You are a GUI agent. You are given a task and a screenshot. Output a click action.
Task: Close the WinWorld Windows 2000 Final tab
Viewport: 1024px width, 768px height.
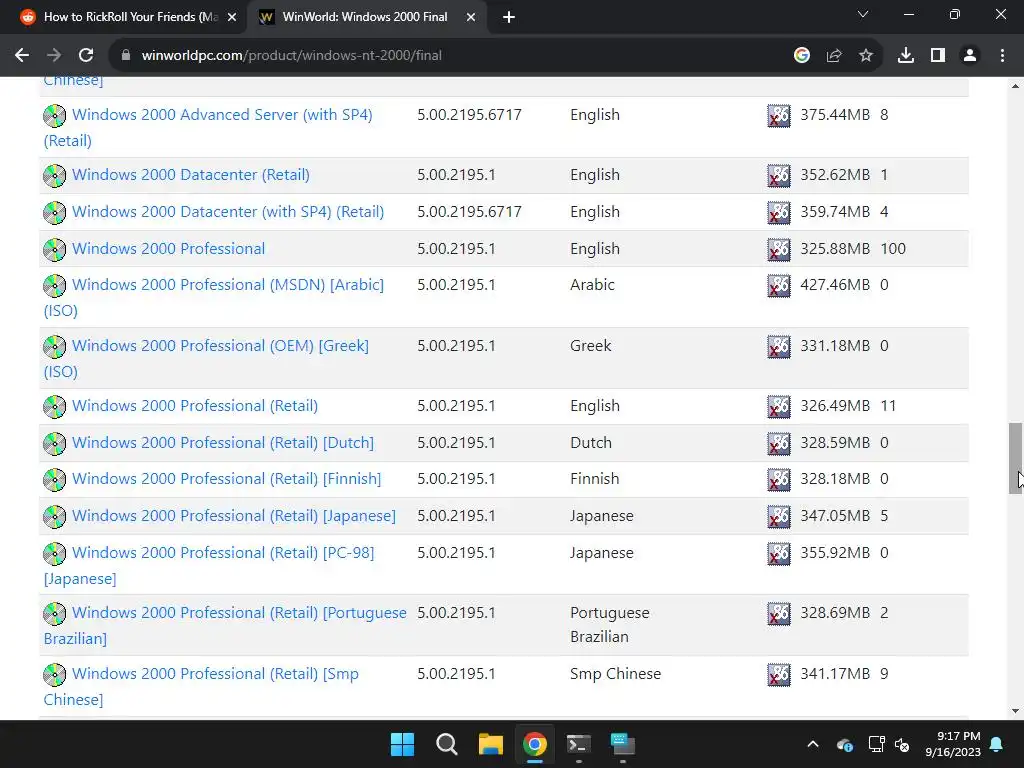coord(471,17)
